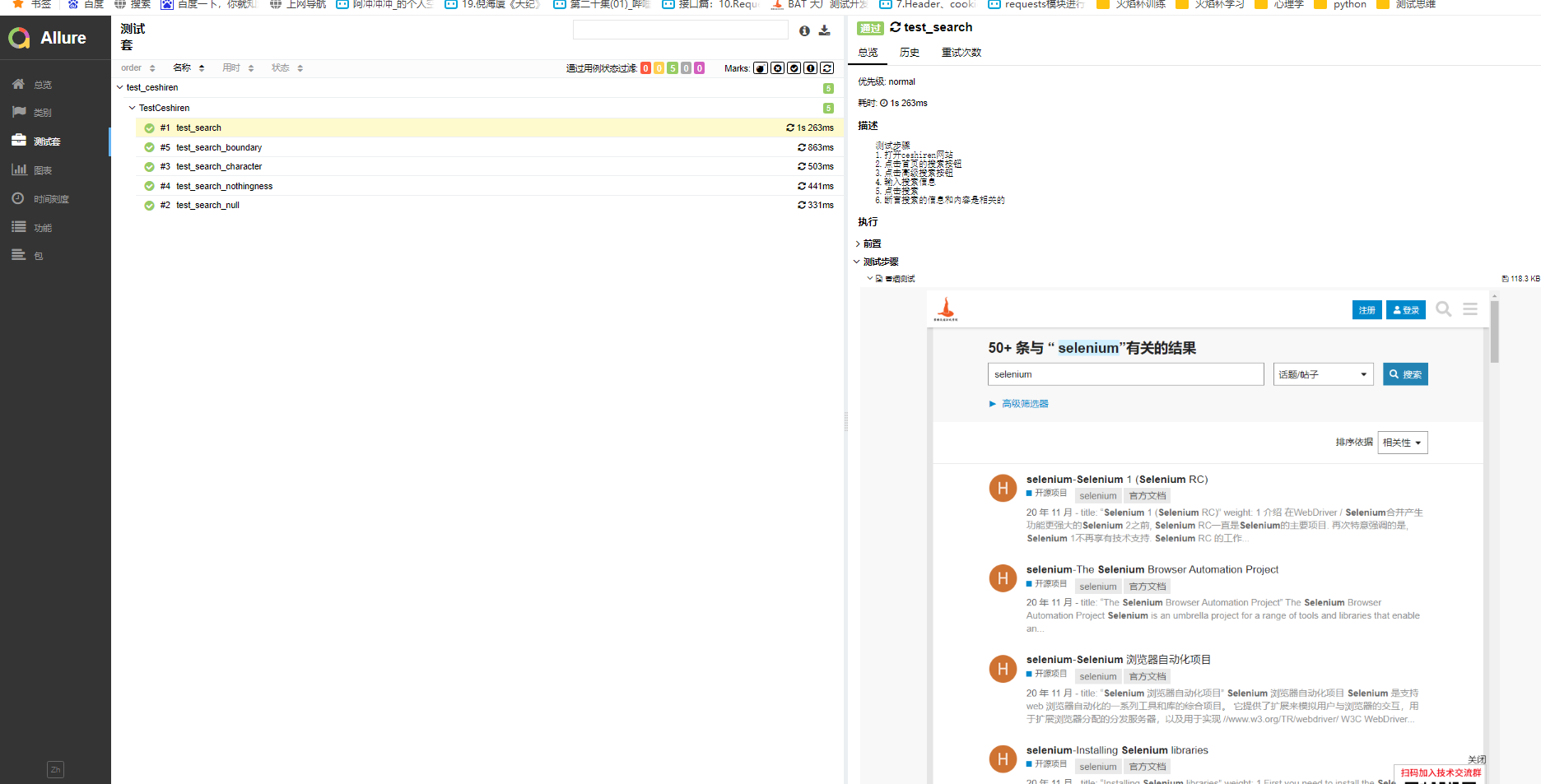
Task: Download the suites CSV via download icon
Action: (824, 30)
